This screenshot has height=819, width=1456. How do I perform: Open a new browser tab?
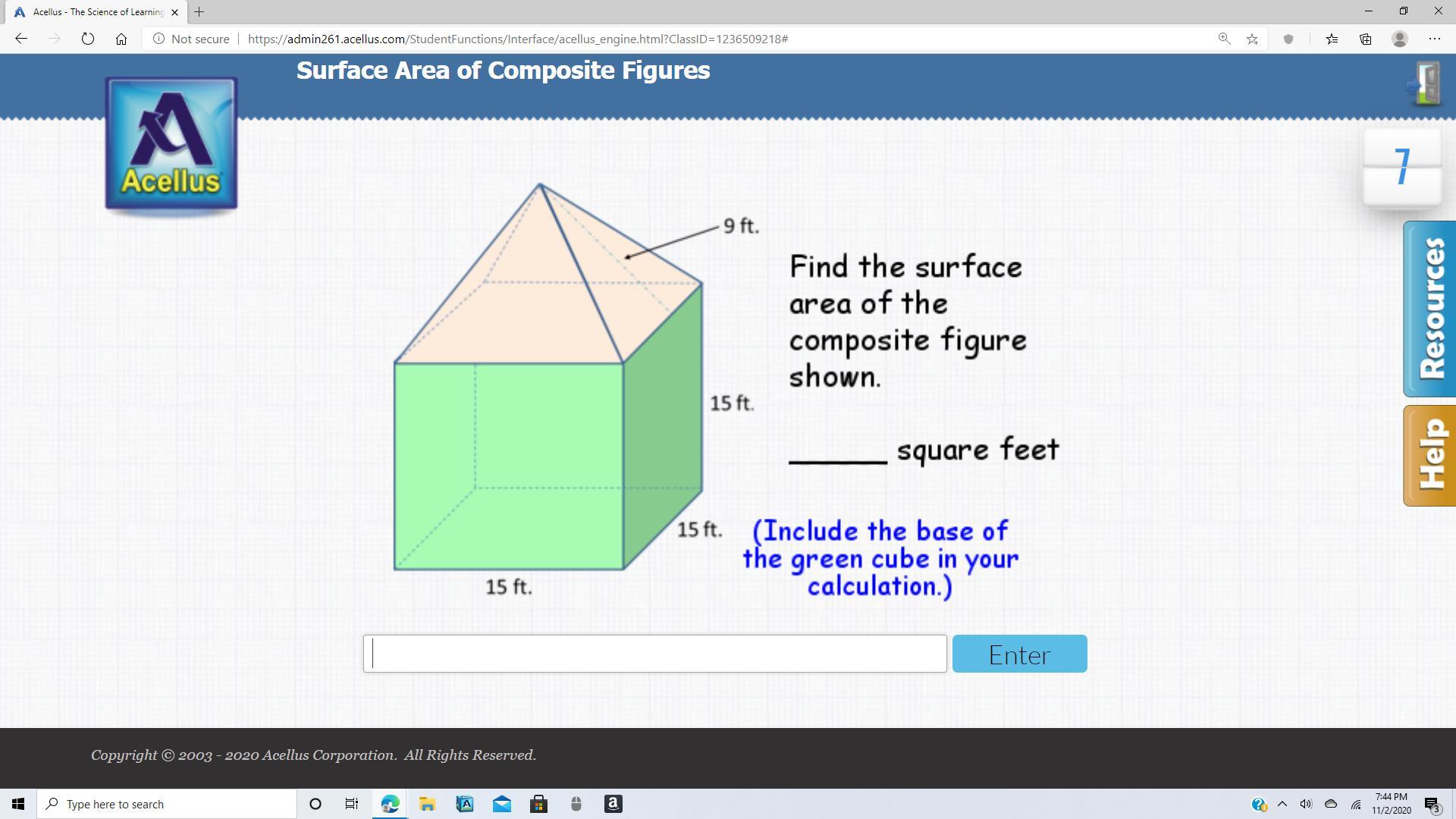(199, 11)
